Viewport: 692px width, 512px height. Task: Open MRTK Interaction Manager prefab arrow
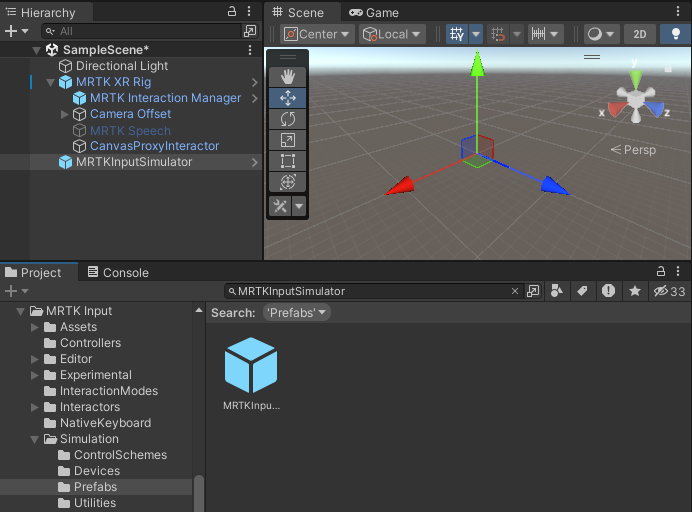pyautogui.click(x=255, y=98)
